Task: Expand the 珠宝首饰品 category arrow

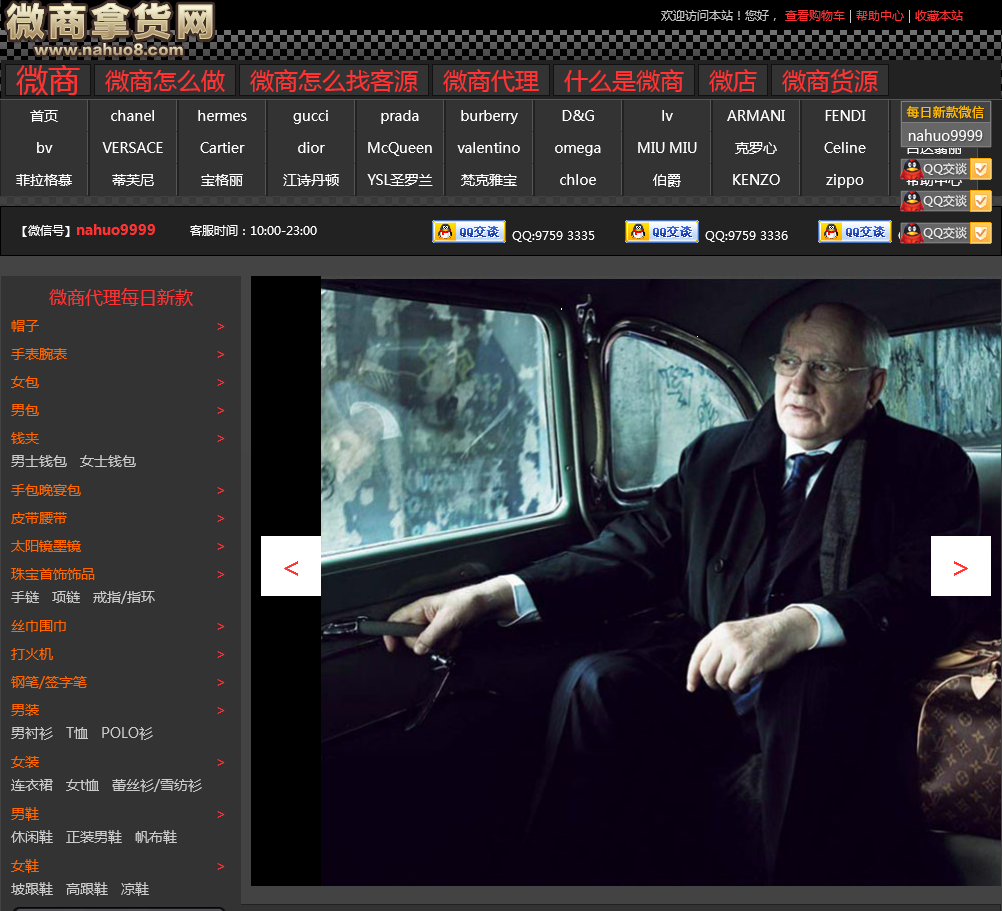Action: coord(220,574)
